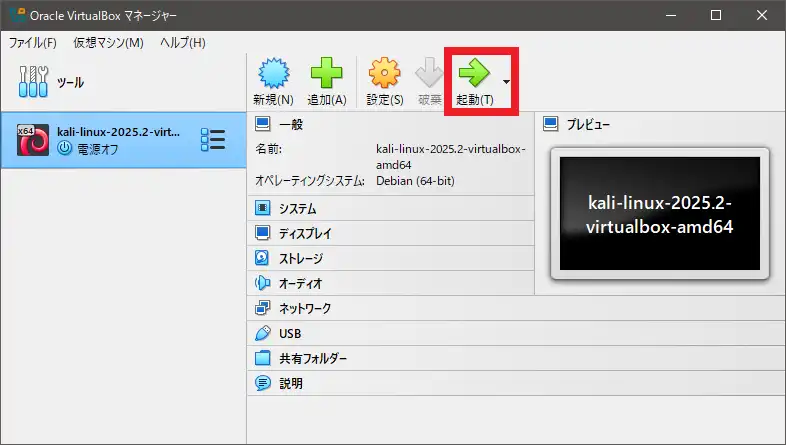Click the プレビュー monitor icon
The width and height of the screenshot is (786, 445).
point(550,124)
